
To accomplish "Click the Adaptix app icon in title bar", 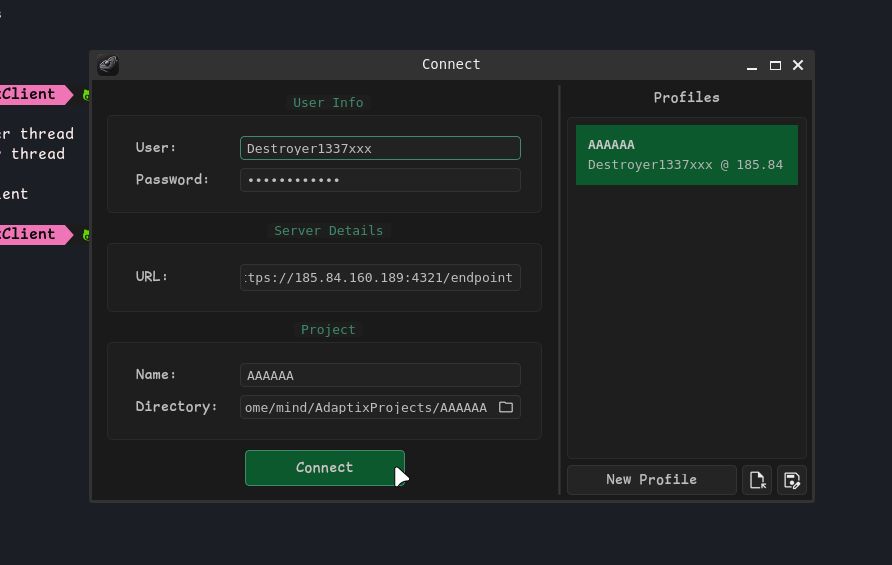I will (x=108, y=65).
